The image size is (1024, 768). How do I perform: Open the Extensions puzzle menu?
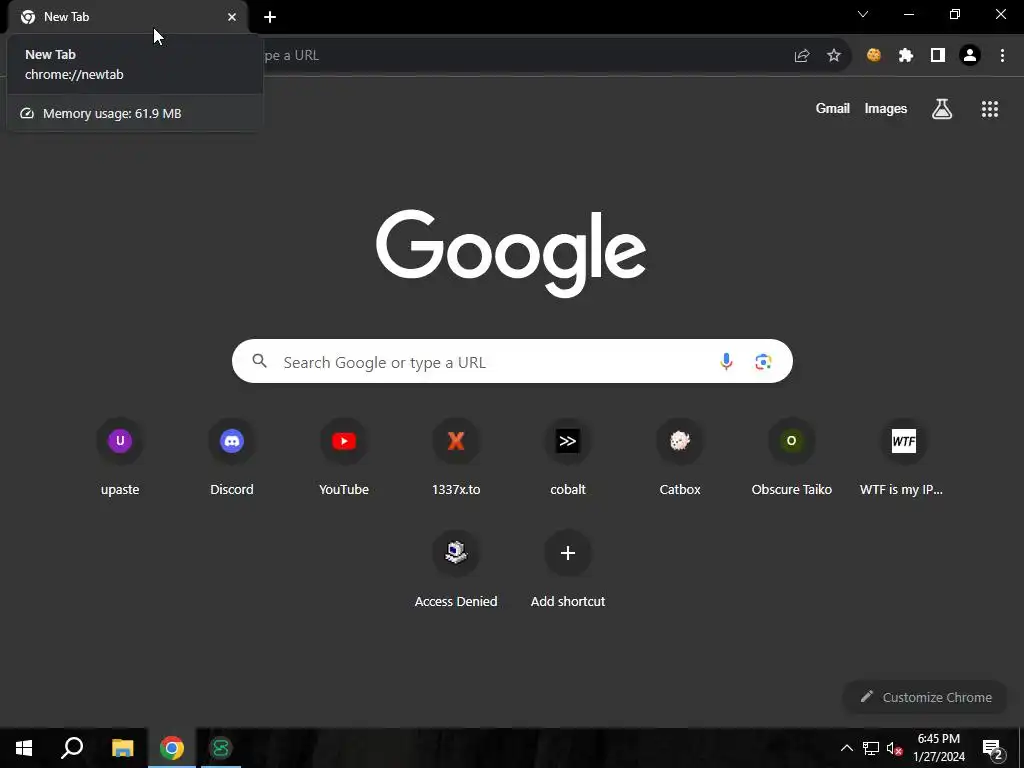click(x=906, y=56)
